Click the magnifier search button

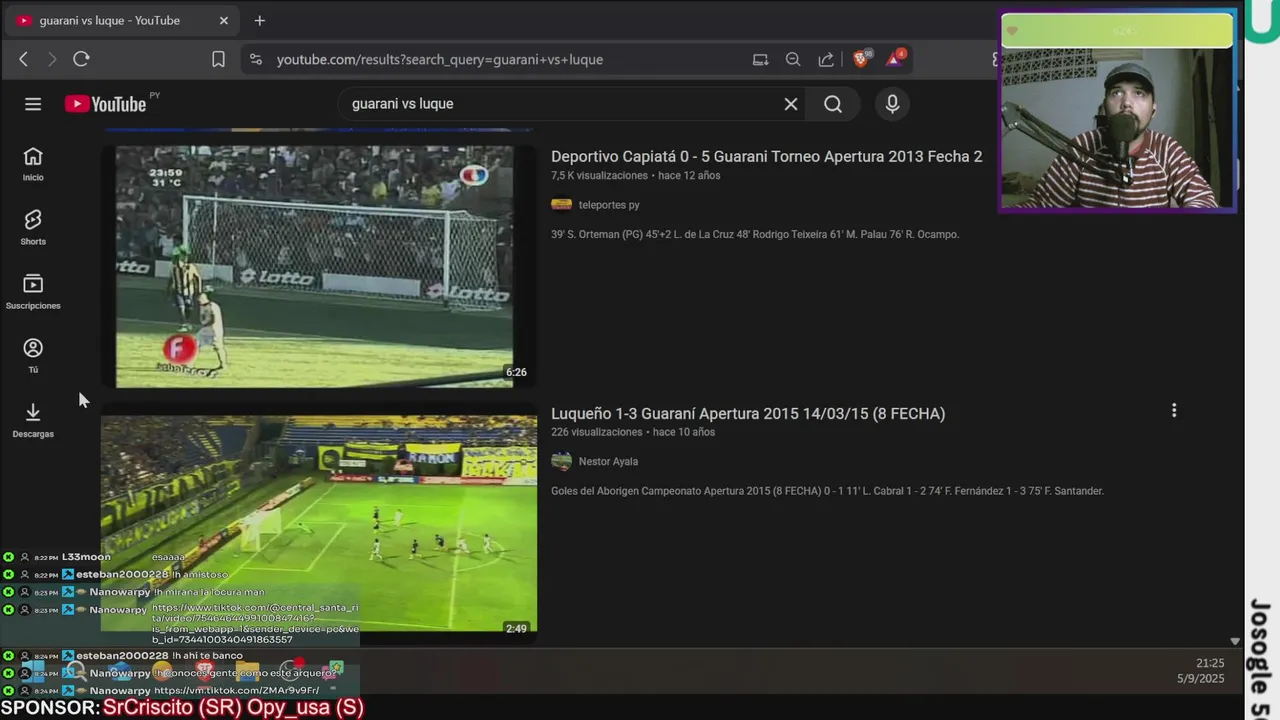coord(833,104)
